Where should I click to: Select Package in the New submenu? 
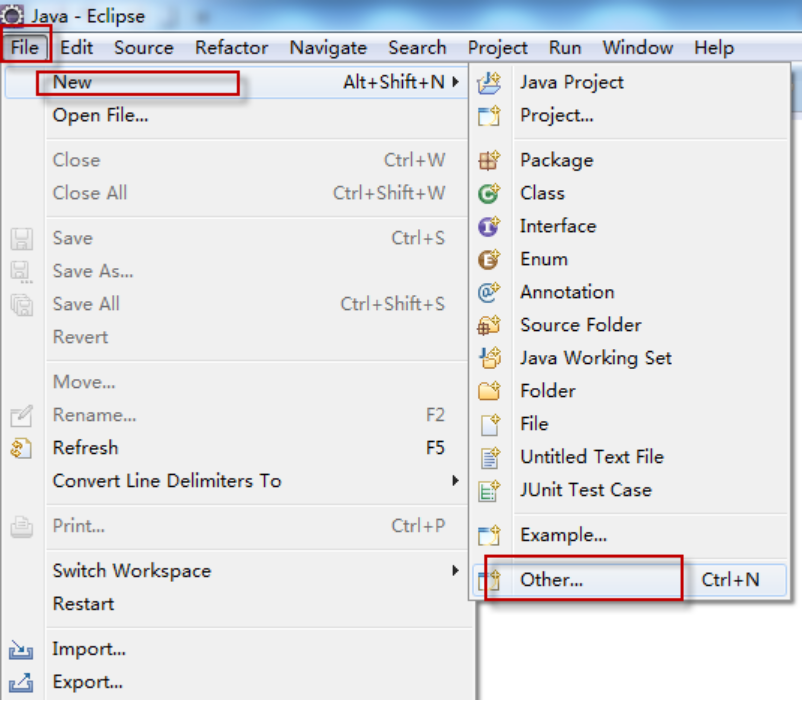[x=629, y=160]
